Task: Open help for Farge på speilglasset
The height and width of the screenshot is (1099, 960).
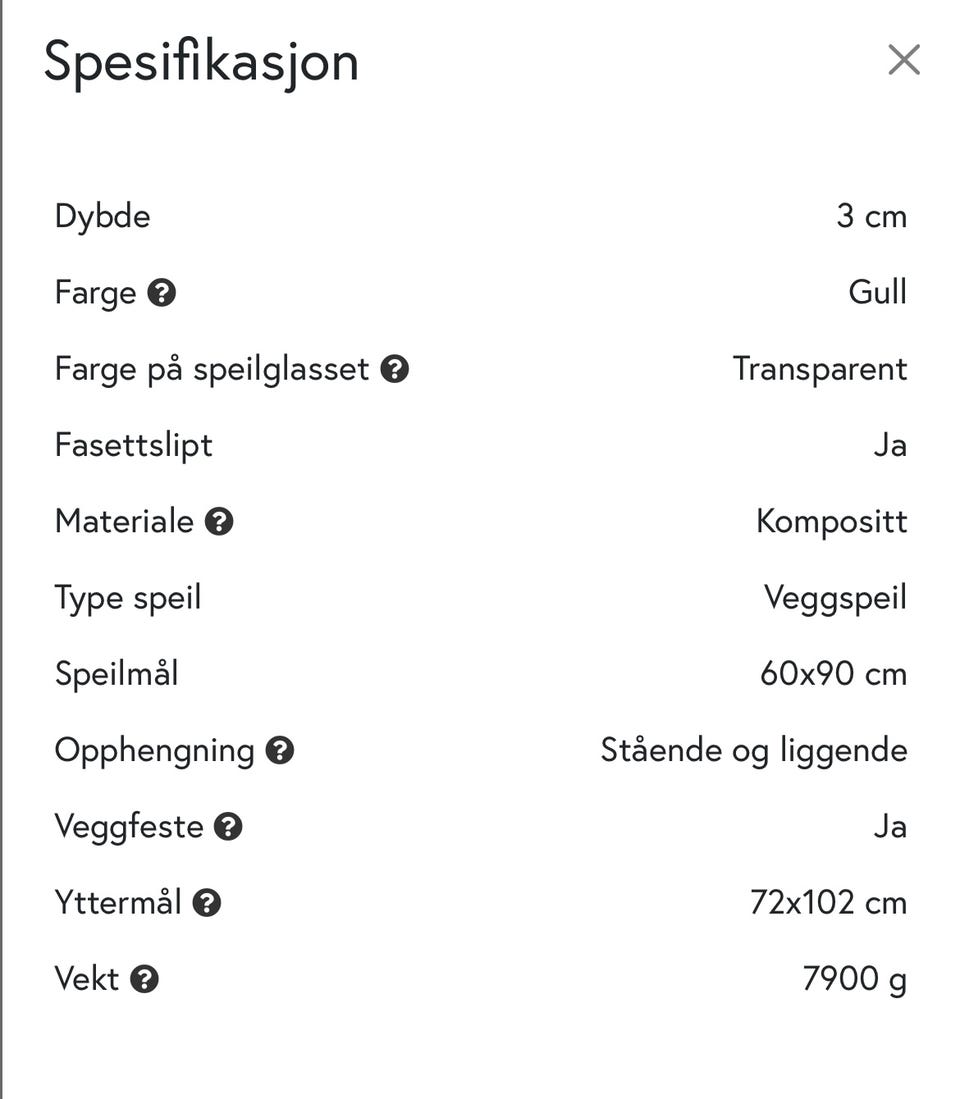Action: click(x=395, y=370)
